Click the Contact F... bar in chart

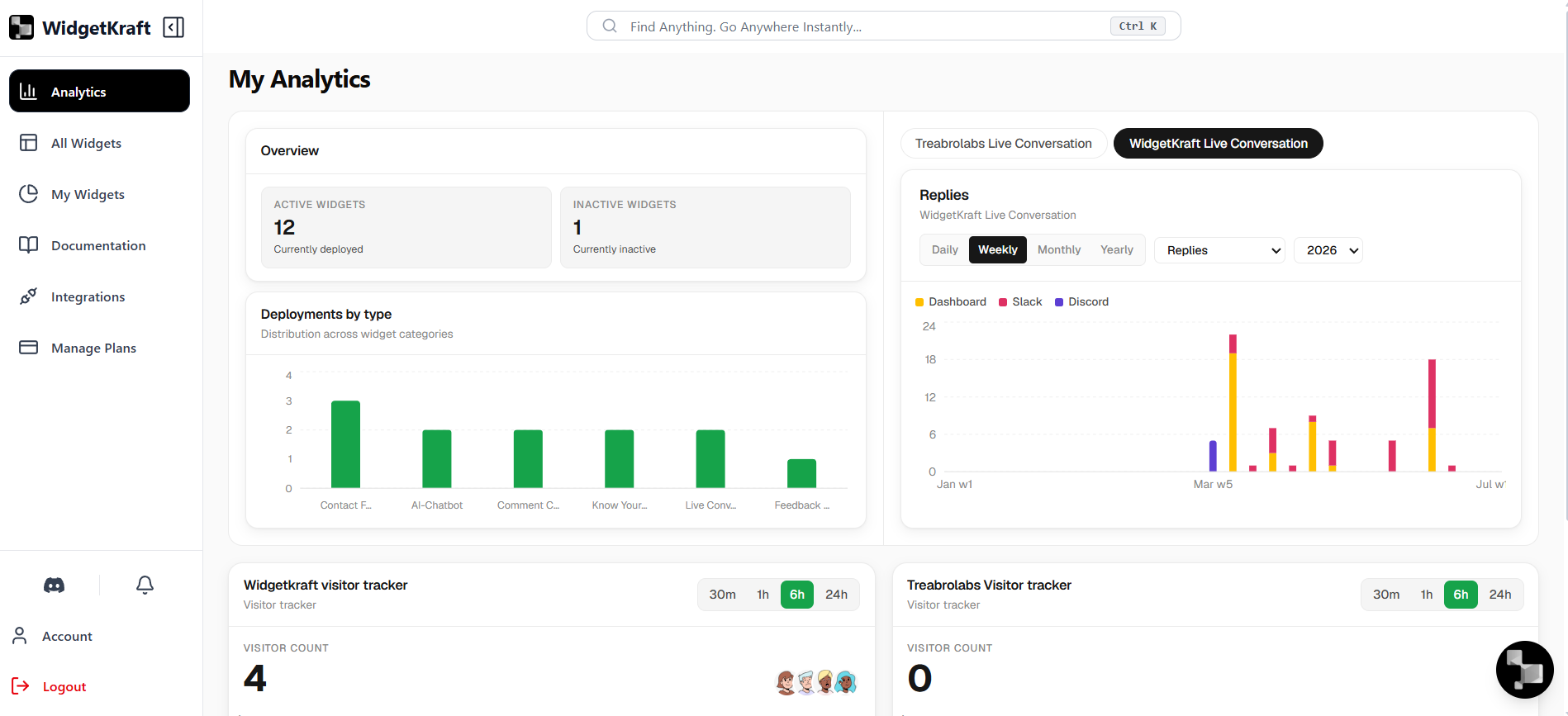point(346,444)
